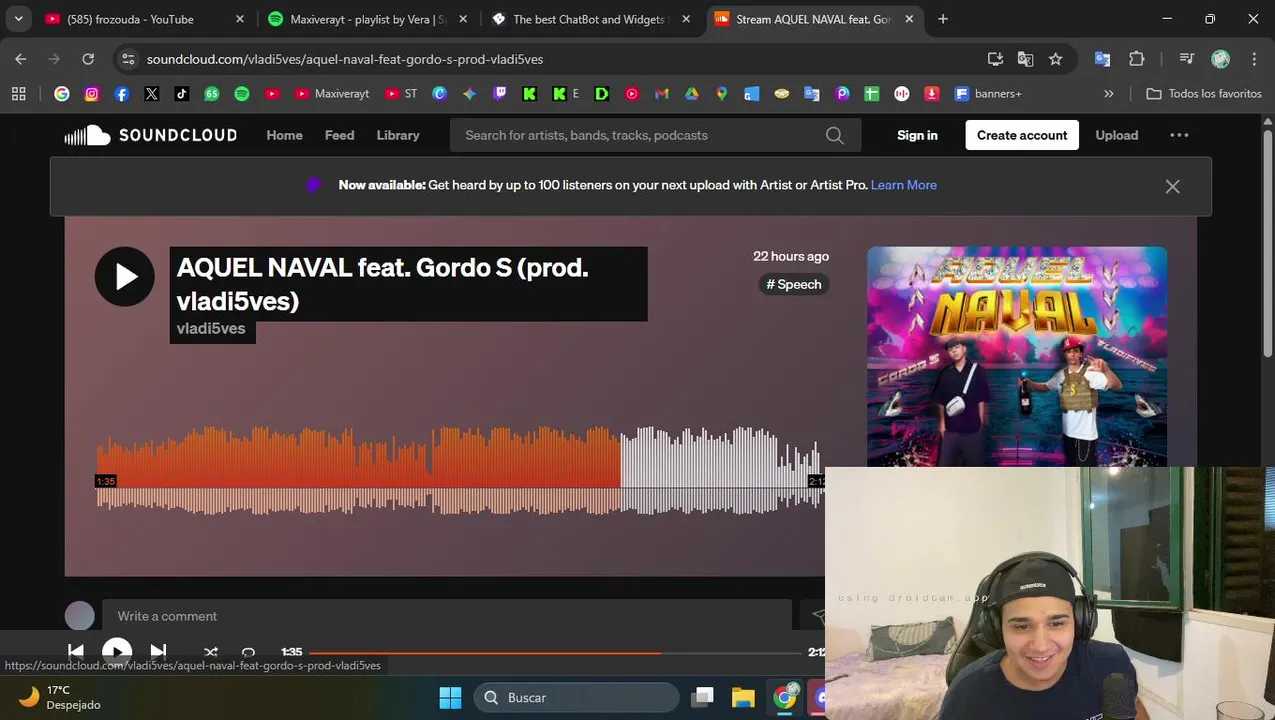Switch to the Maxiverayt Spotify playlist tab

coord(369,19)
